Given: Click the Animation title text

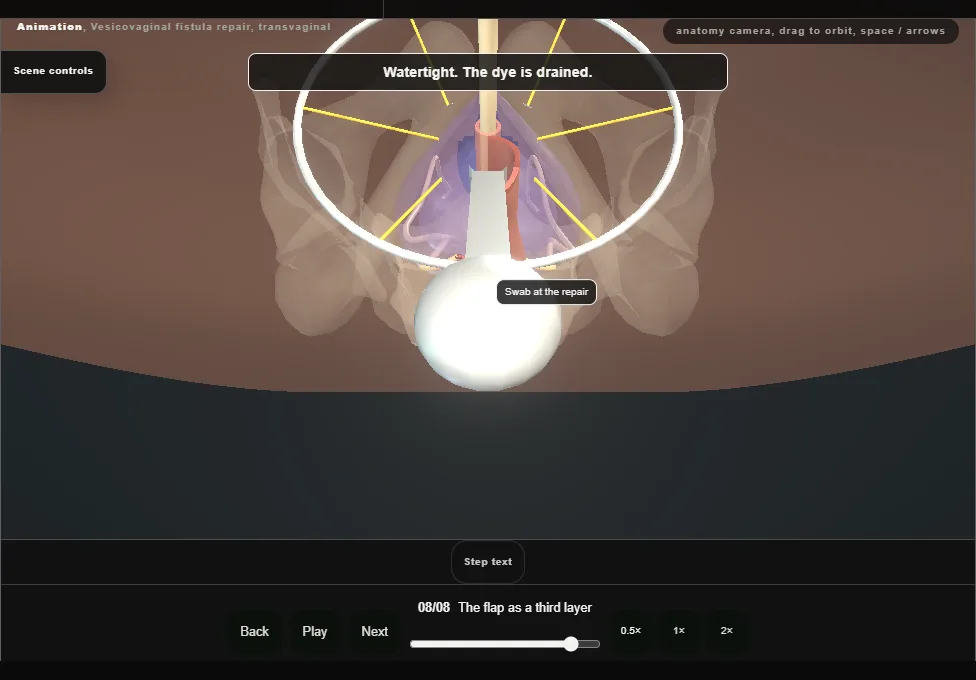Looking at the screenshot, I should pyautogui.click(x=49, y=27).
